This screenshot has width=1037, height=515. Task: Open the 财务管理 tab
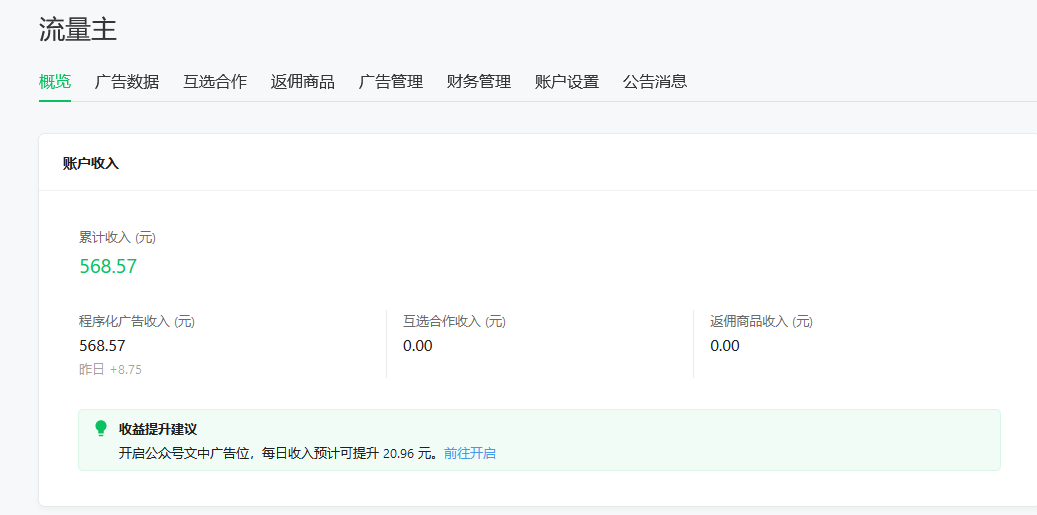click(x=479, y=82)
